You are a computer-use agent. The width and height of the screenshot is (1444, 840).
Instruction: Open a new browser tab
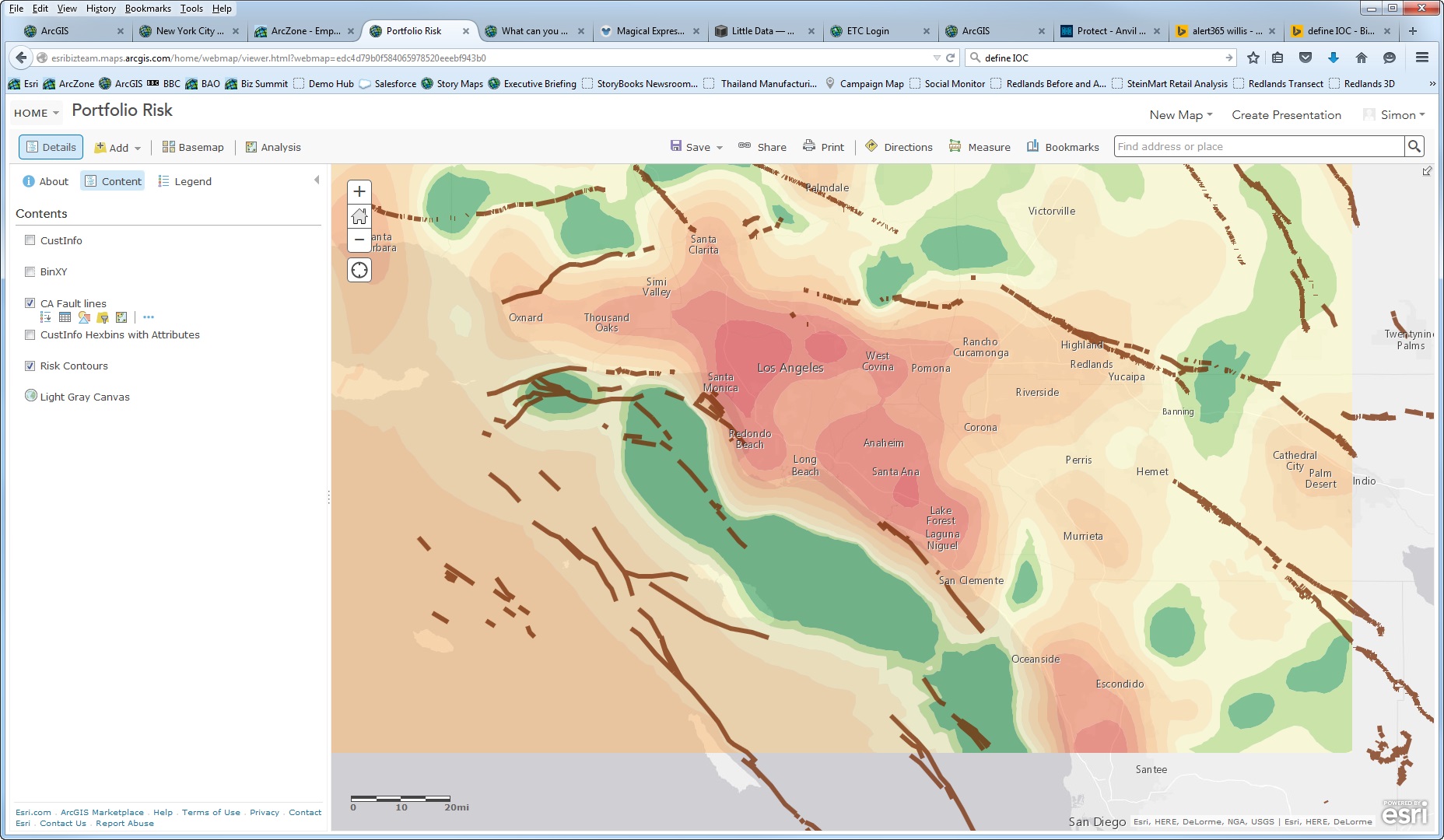point(1413,31)
